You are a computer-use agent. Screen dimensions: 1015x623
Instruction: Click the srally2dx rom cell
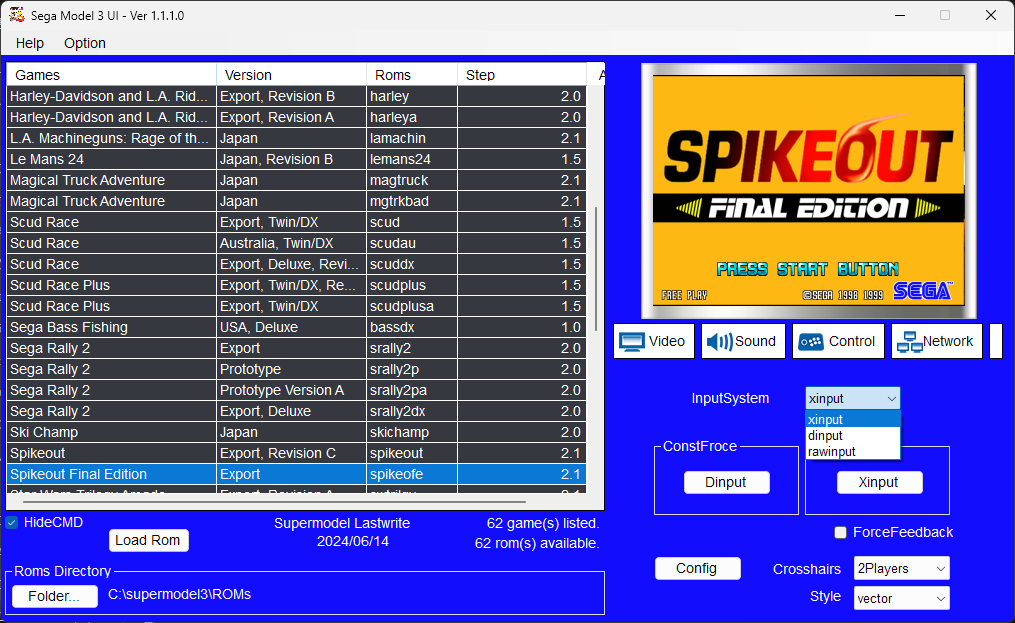tap(412, 411)
